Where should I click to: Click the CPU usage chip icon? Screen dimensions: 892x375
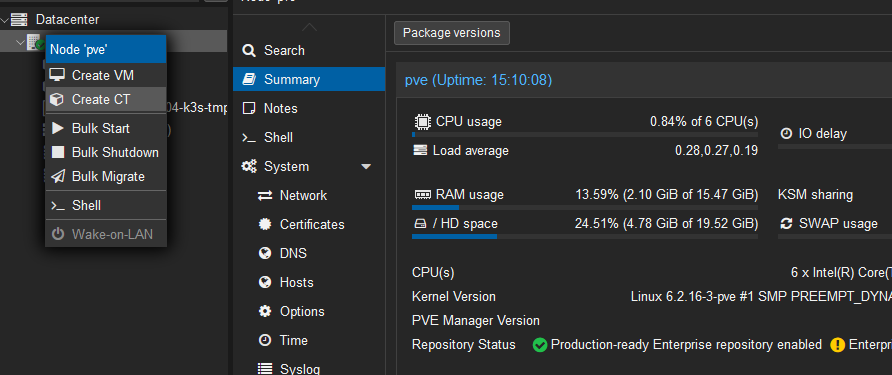422,122
